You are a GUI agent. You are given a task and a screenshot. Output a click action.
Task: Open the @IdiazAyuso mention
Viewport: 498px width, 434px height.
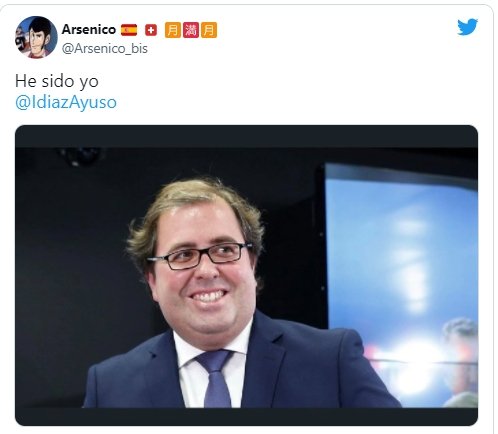click(66, 102)
